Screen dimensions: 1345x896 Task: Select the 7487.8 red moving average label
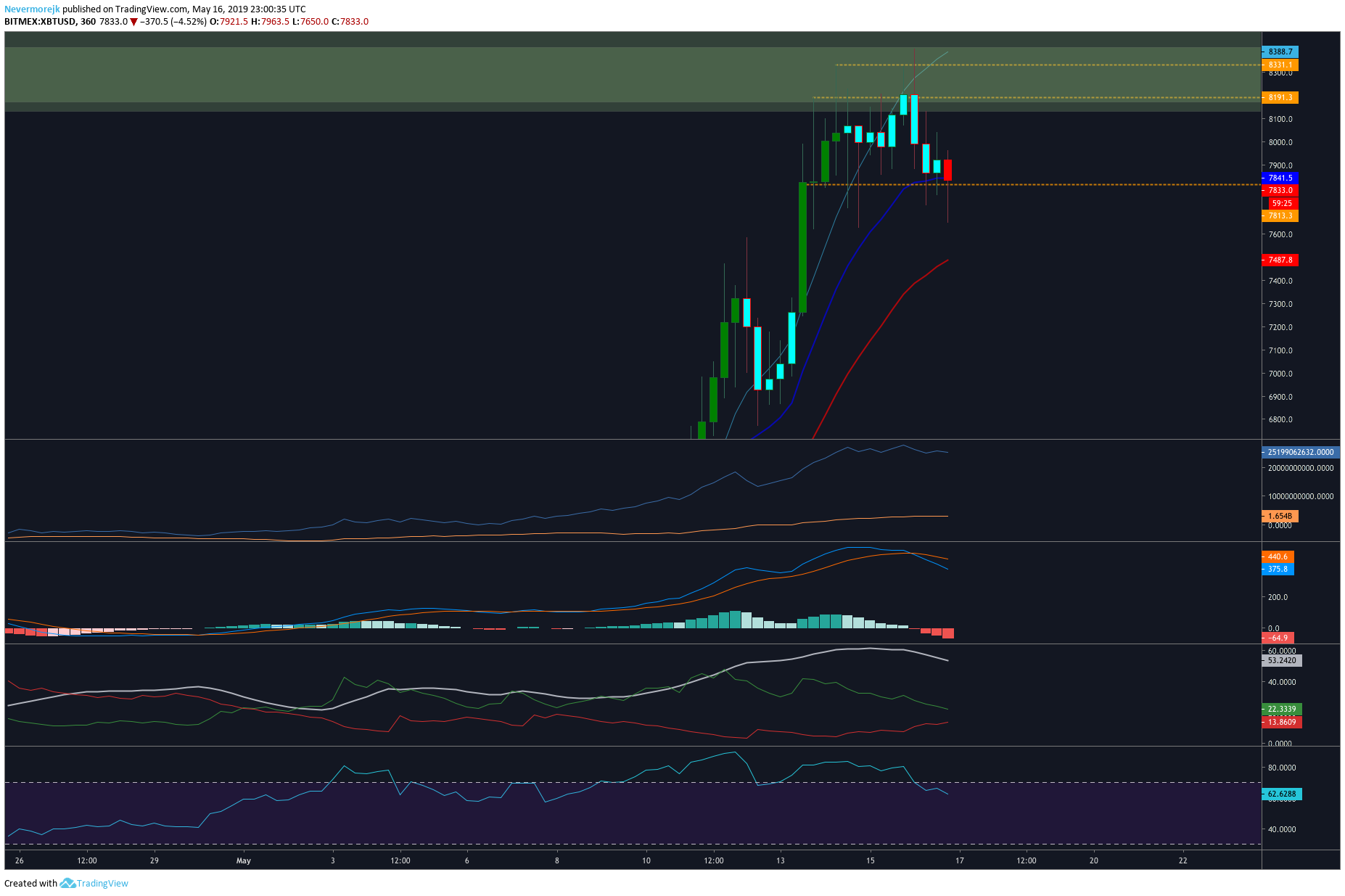1280,260
